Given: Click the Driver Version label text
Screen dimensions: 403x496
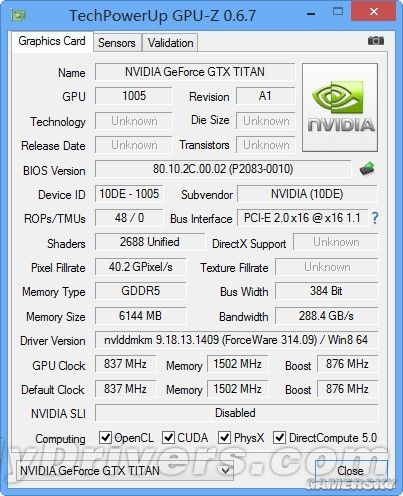Looking at the screenshot, I should point(53,341).
